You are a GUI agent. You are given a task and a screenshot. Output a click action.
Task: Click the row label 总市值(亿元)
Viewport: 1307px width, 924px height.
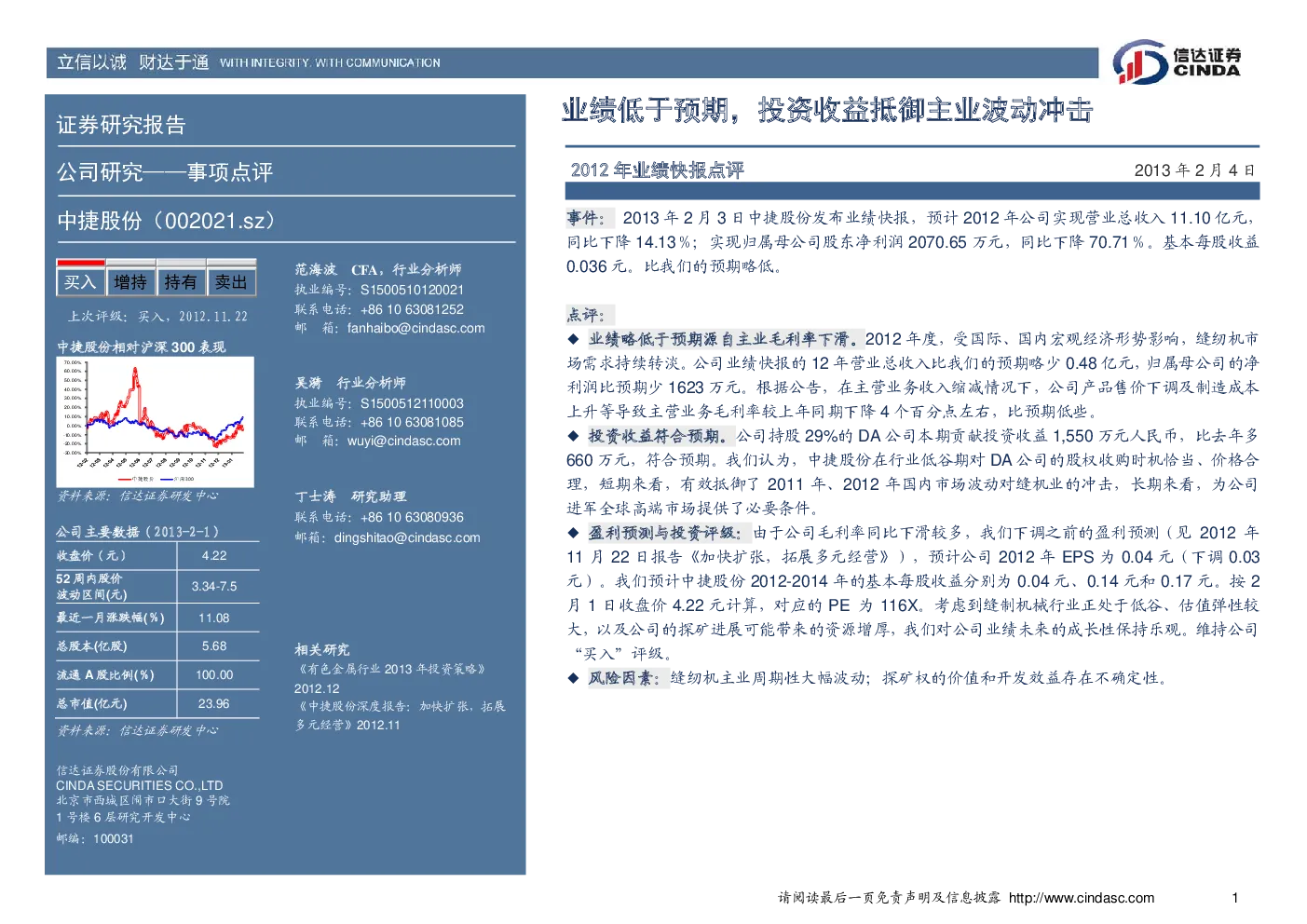91,703
